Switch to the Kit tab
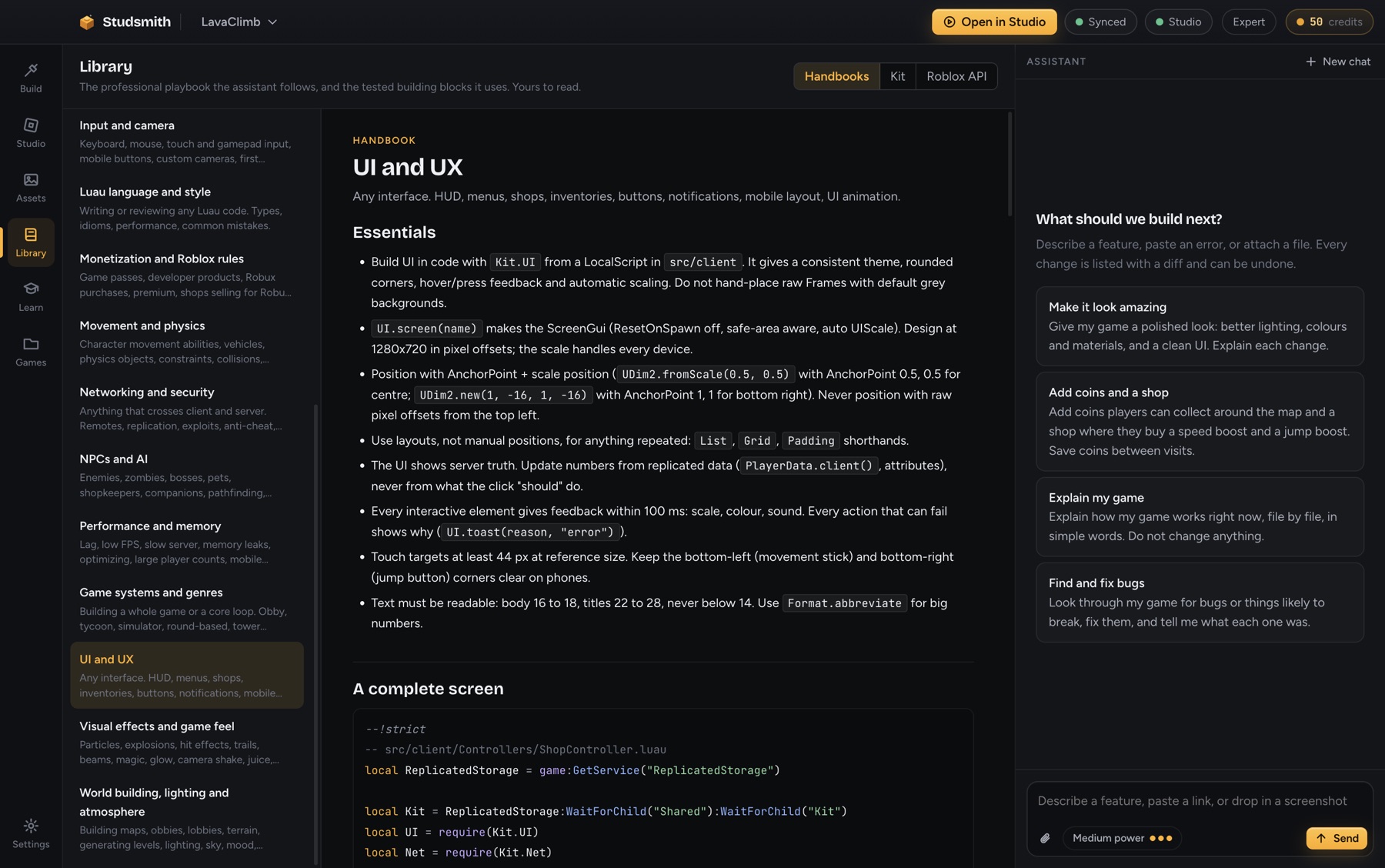Screen dimensions: 1385x868 pyautogui.click(x=897, y=76)
